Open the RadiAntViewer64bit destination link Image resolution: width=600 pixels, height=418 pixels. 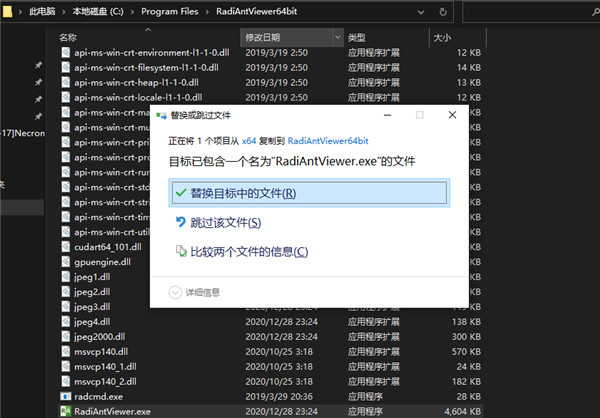click(328, 141)
